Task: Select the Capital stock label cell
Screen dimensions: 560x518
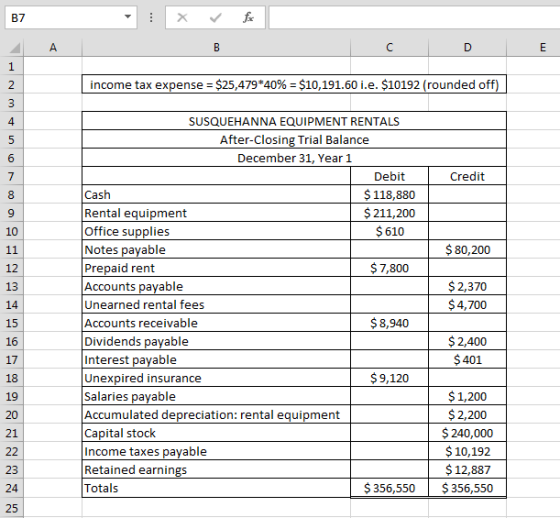Action: pyautogui.click(x=216, y=433)
